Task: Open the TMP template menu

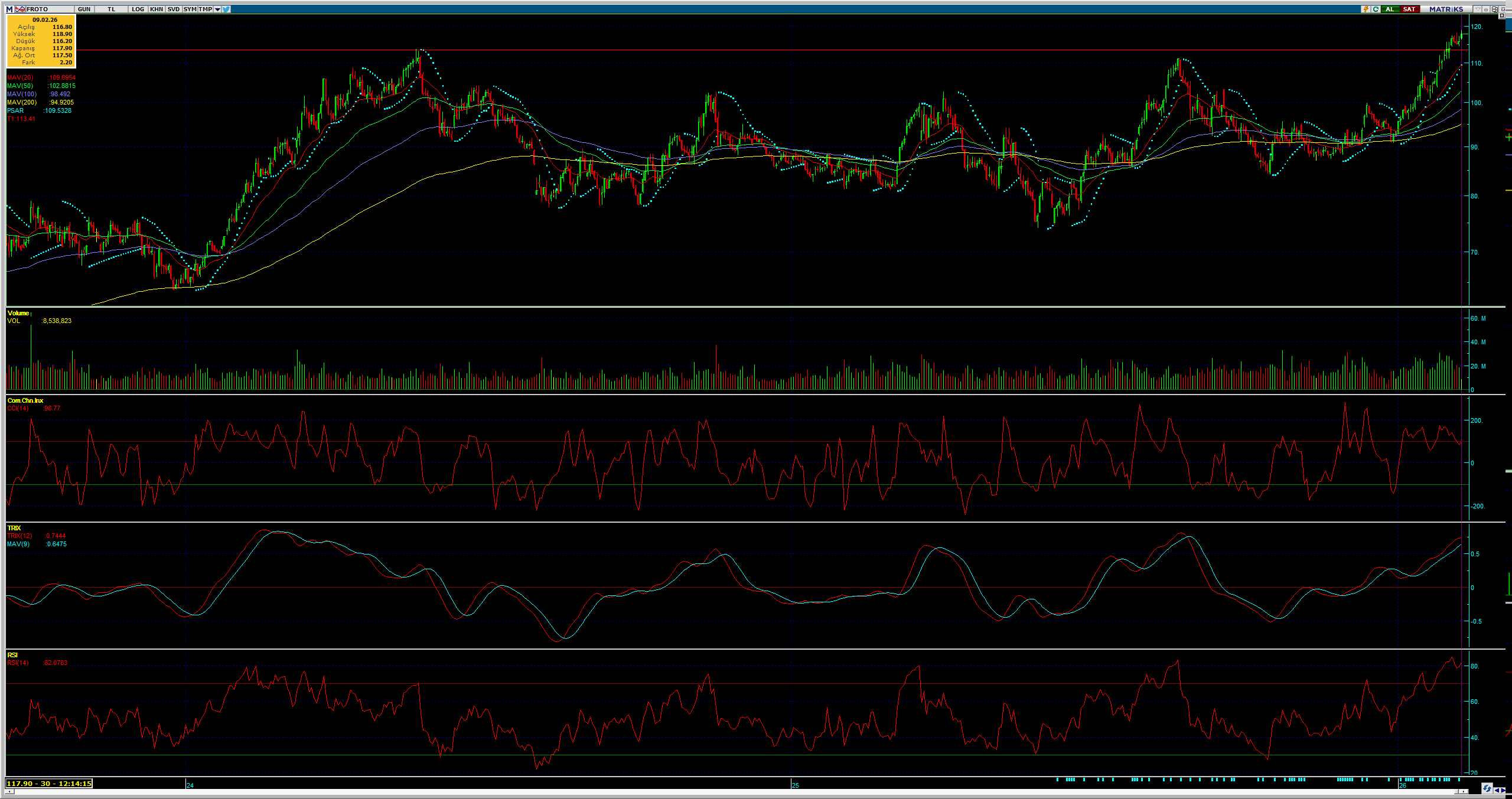Action: pos(205,9)
